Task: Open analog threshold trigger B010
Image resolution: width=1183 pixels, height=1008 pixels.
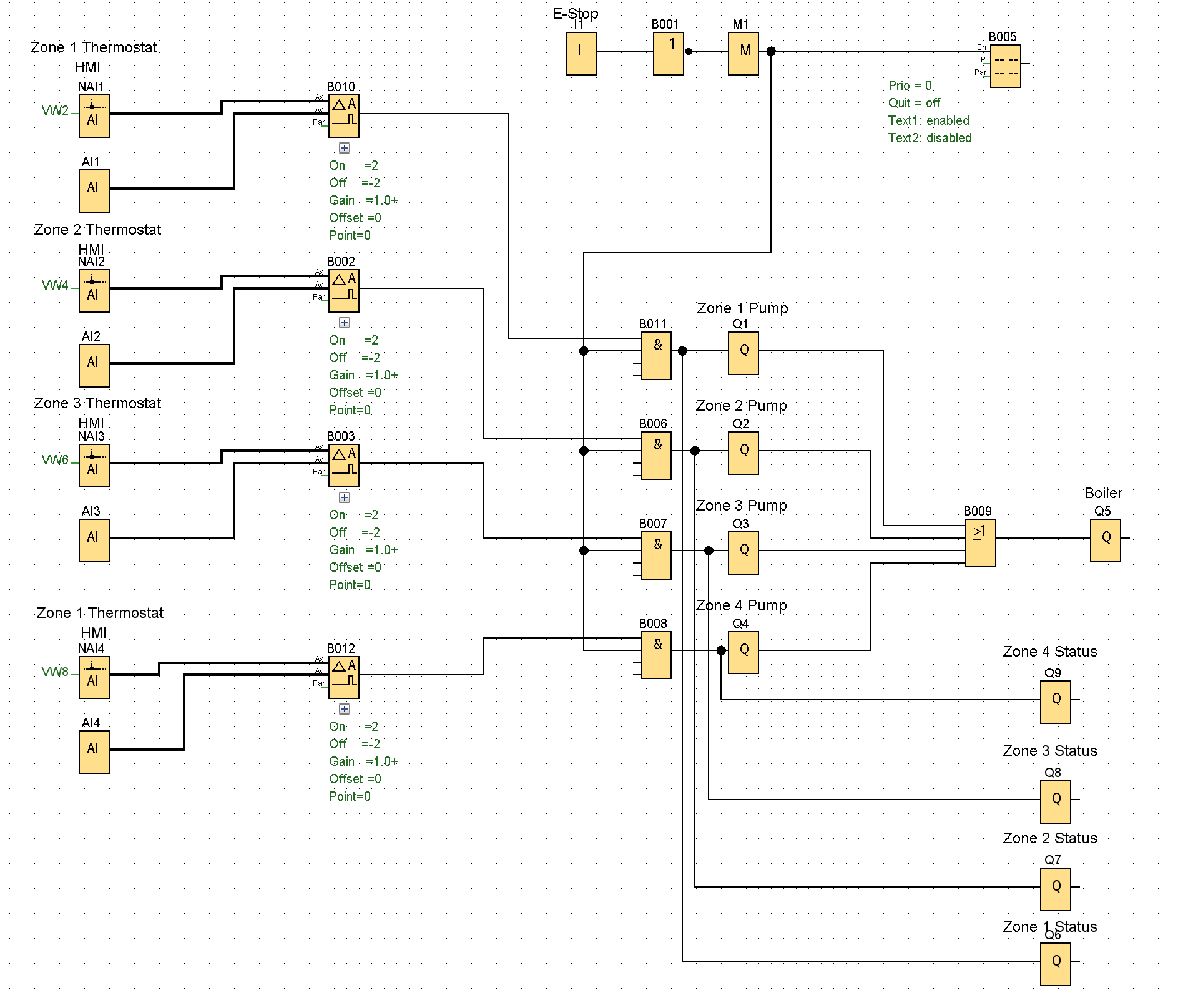Action: point(343,116)
